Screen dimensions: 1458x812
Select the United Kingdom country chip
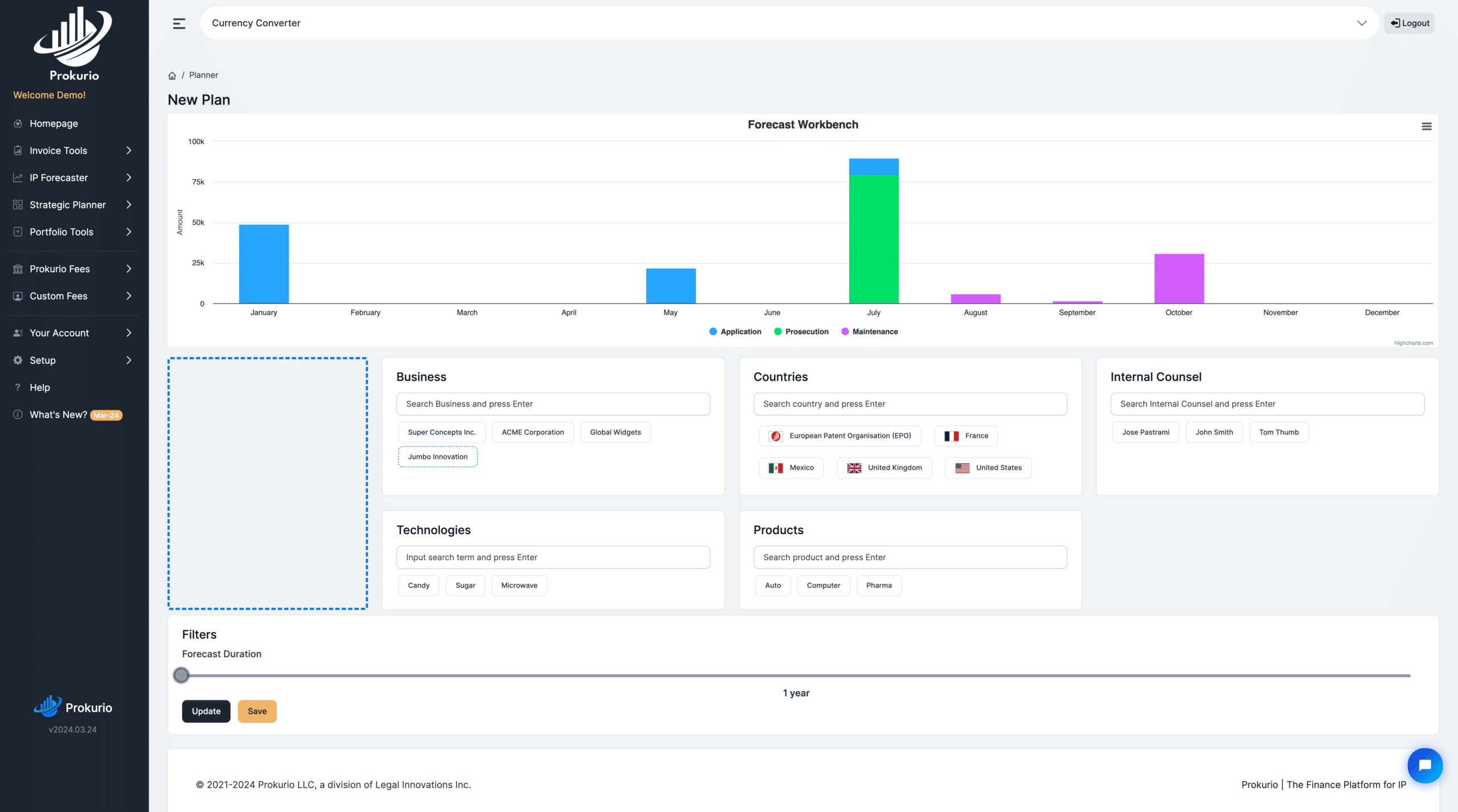click(x=884, y=467)
